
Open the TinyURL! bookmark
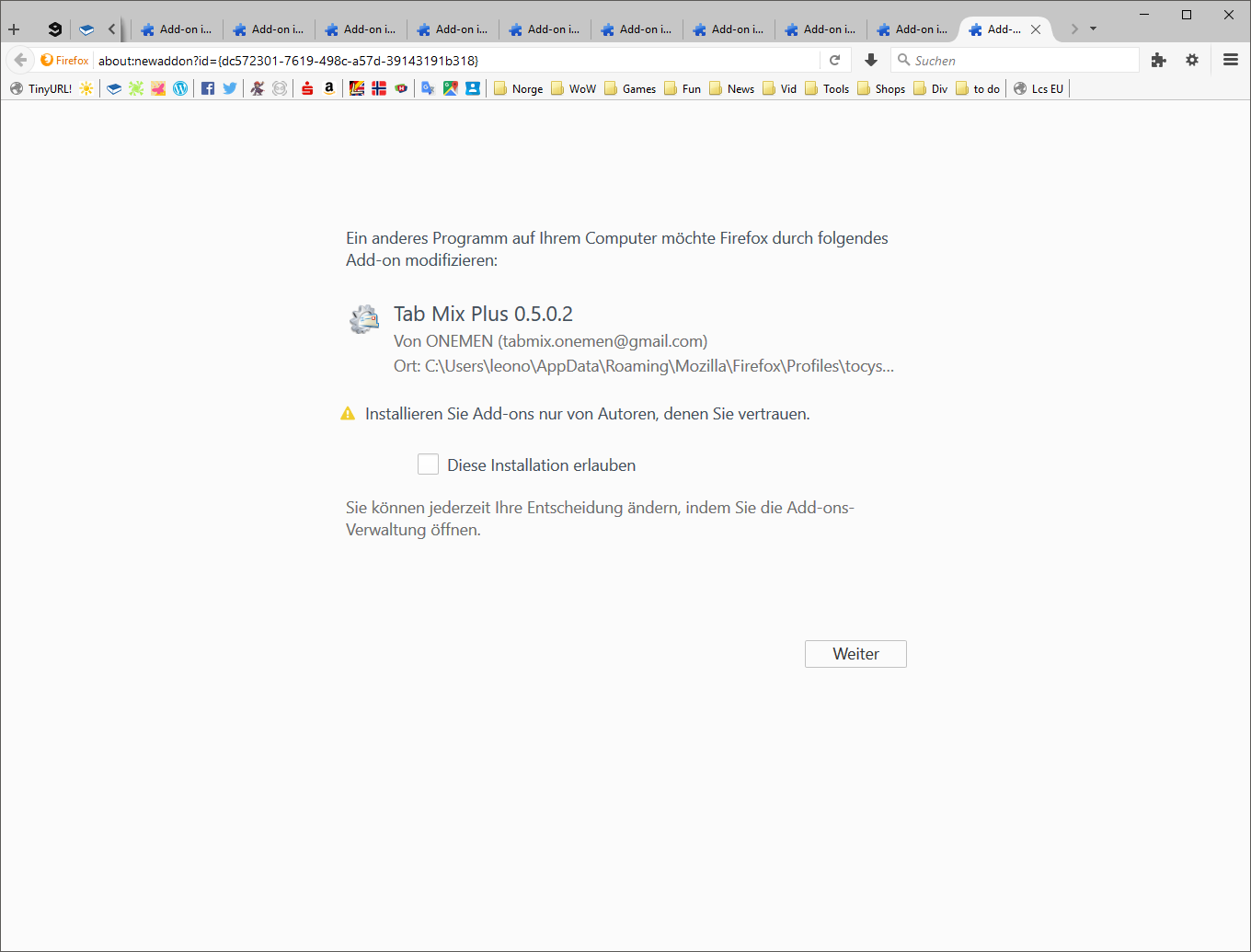point(40,89)
